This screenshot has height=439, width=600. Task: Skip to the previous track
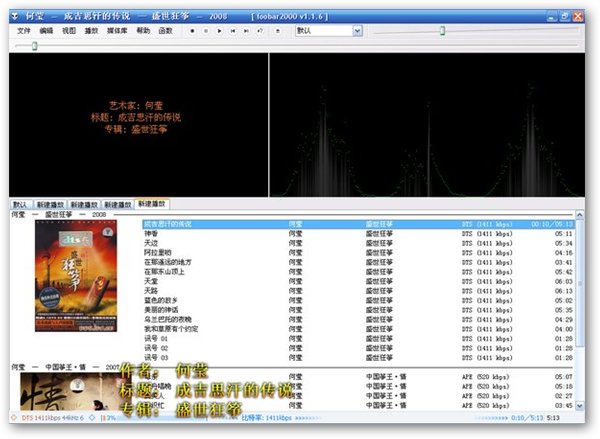pos(233,31)
